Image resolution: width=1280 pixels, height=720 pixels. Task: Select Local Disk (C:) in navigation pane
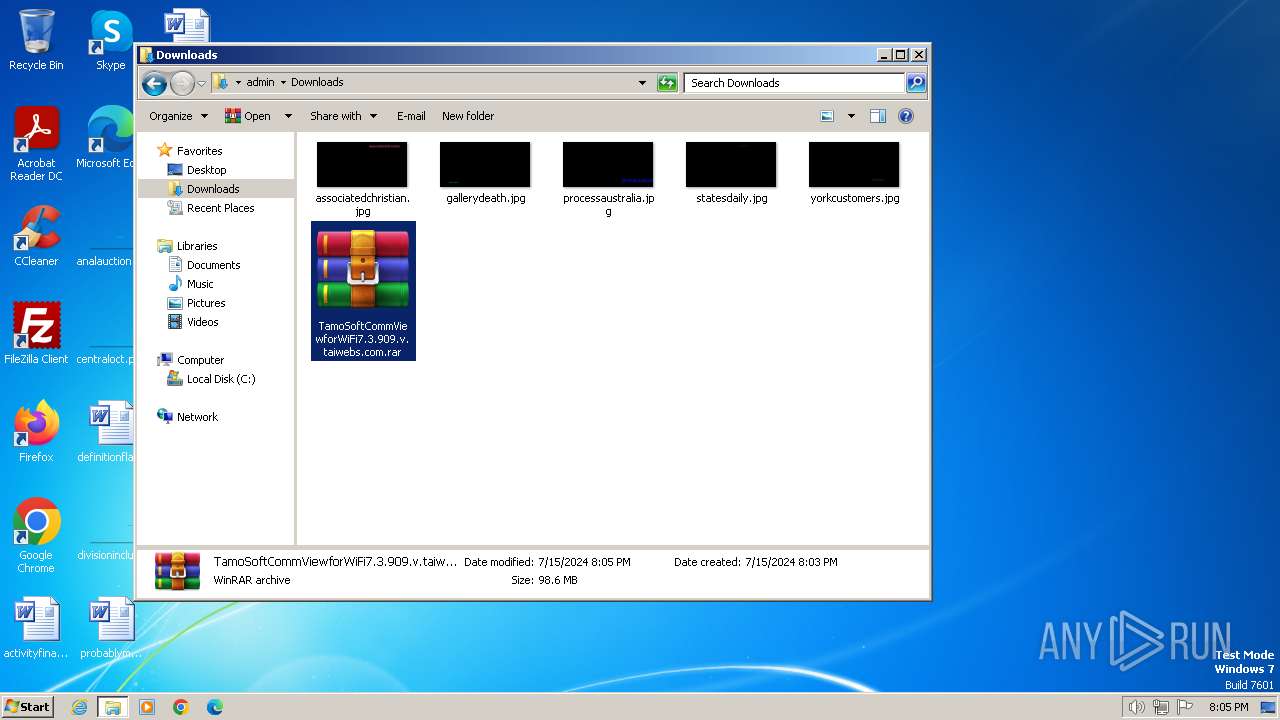[220, 379]
